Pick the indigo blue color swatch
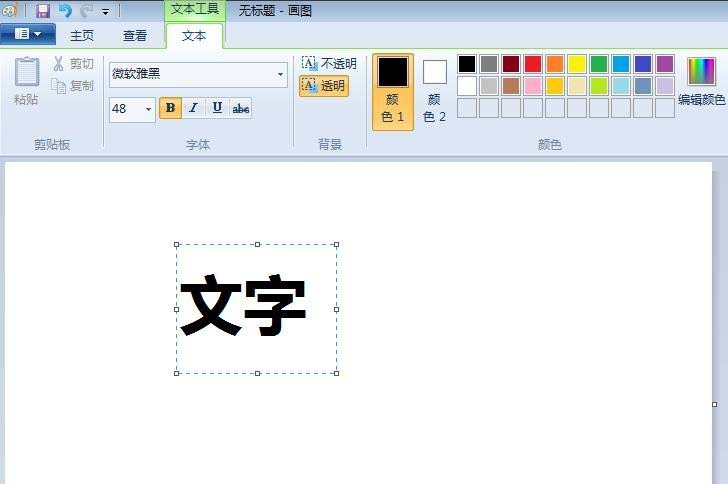The image size is (728, 484). tap(643, 64)
